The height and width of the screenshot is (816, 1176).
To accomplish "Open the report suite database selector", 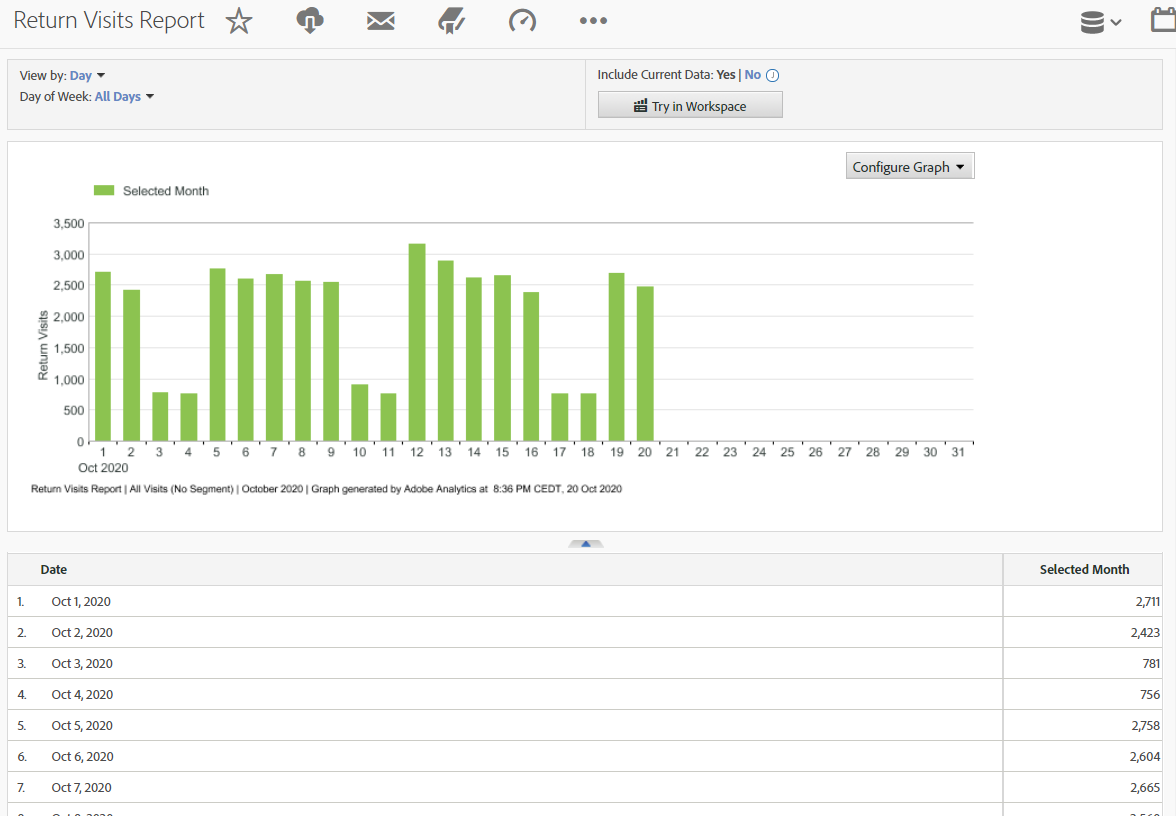I will point(1100,22).
